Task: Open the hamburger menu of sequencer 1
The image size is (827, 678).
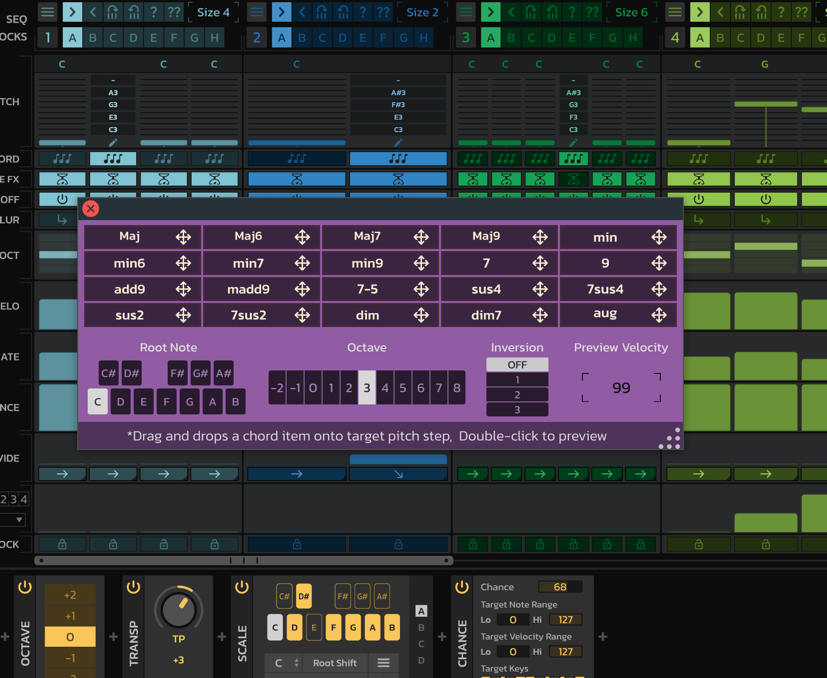Action: [46, 13]
